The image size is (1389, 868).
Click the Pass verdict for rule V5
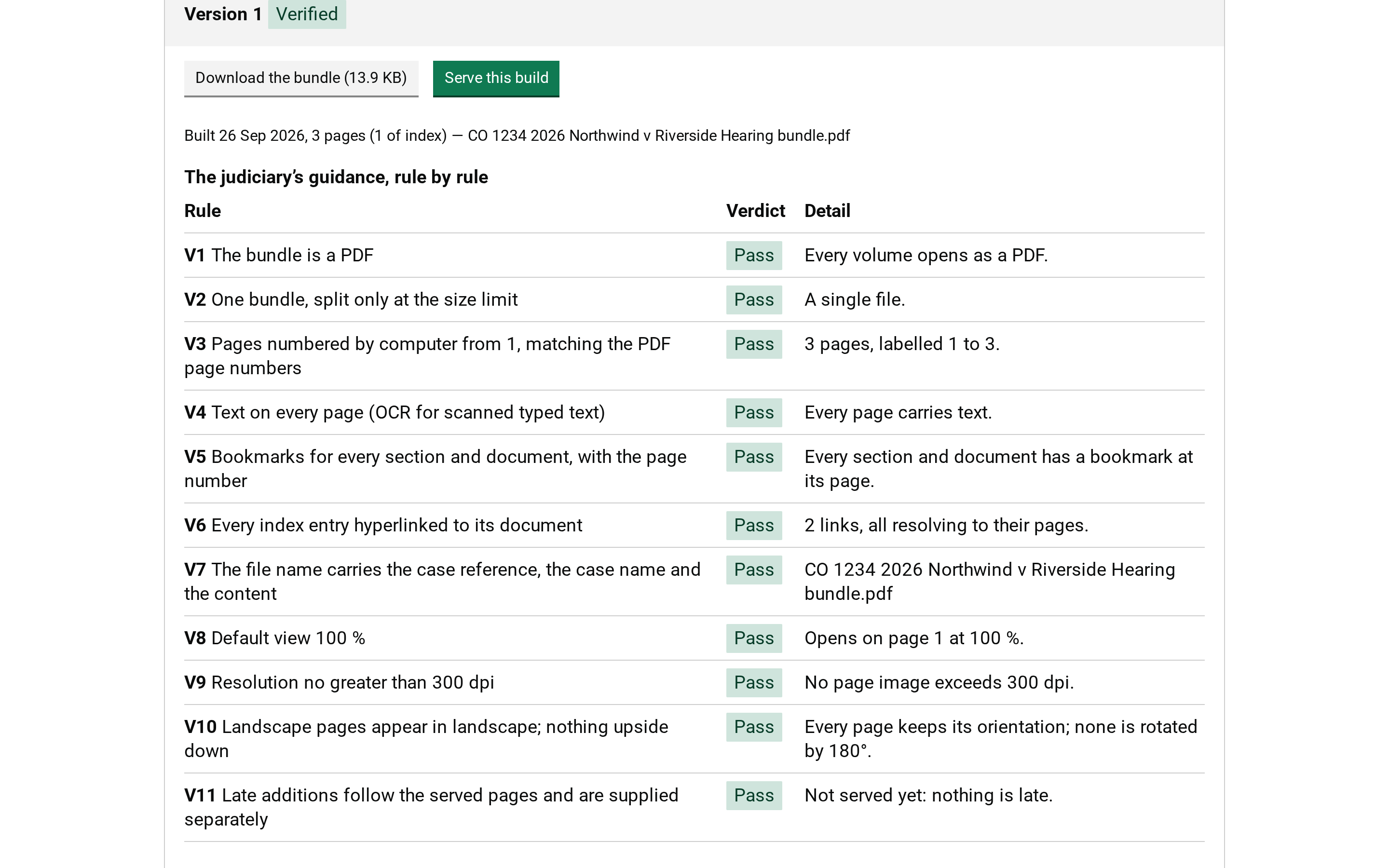754,457
